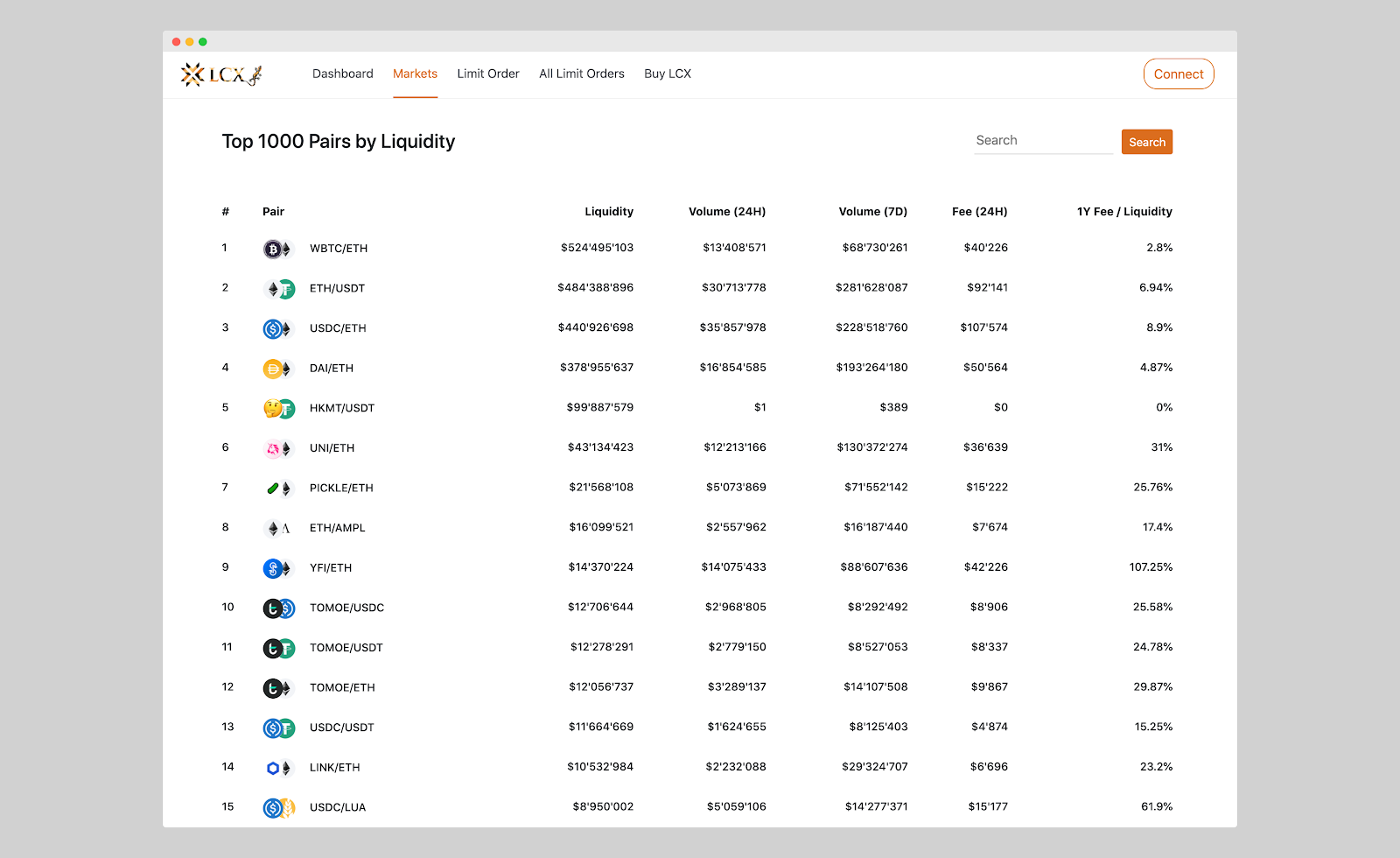Click the LINK/ETH token pair icon
Image resolution: width=1400 pixels, height=858 pixels.
coord(278,769)
